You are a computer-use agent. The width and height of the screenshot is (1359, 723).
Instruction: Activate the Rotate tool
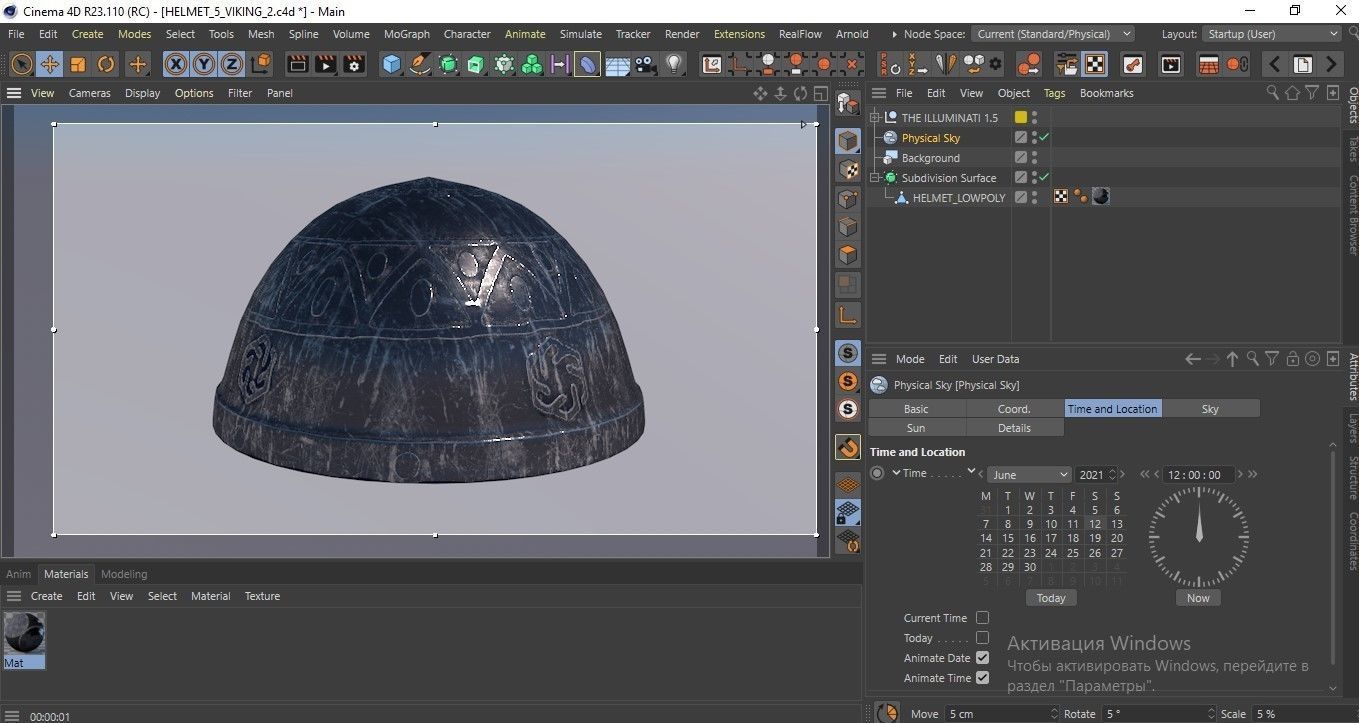coord(105,64)
